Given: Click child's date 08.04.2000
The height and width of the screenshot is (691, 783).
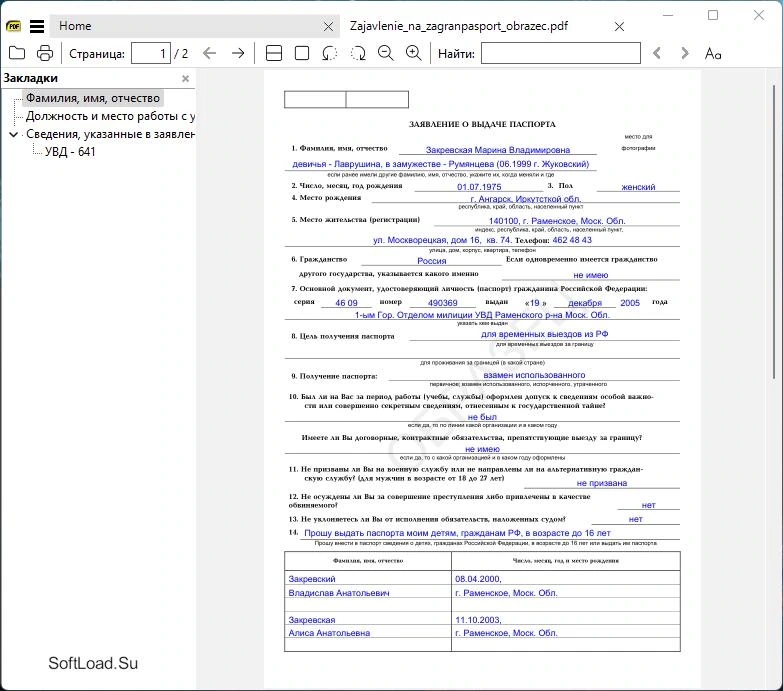Looking at the screenshot, I should 478,579.
